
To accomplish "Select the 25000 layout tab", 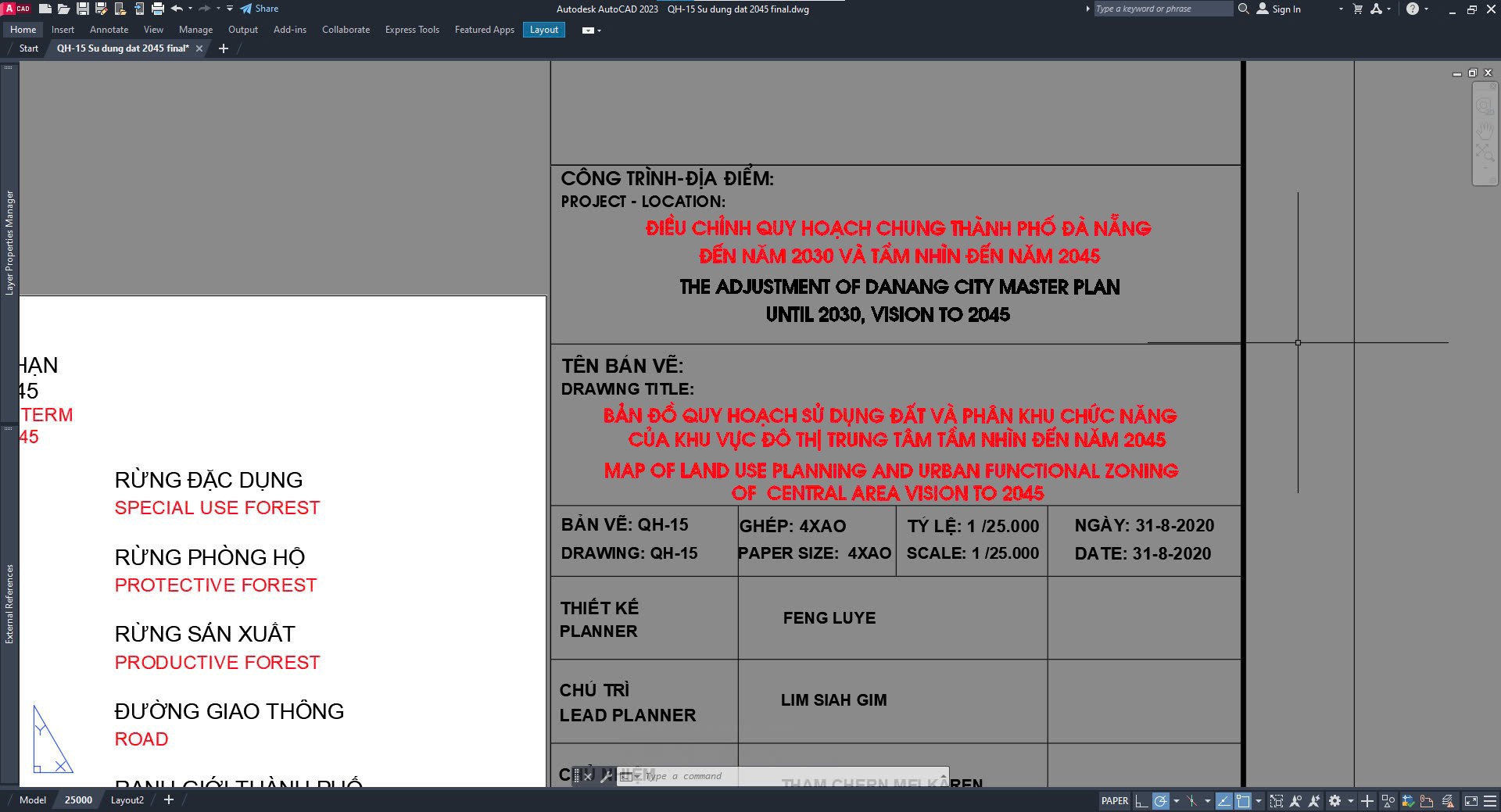I will (78, 800).
